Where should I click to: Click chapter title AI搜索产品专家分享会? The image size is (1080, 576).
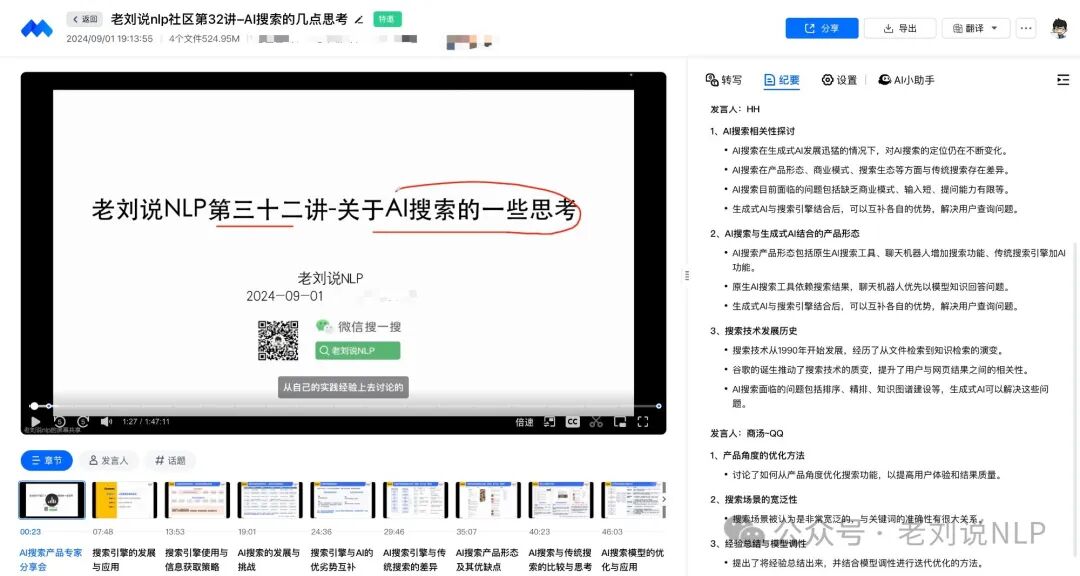click(51, 559)
